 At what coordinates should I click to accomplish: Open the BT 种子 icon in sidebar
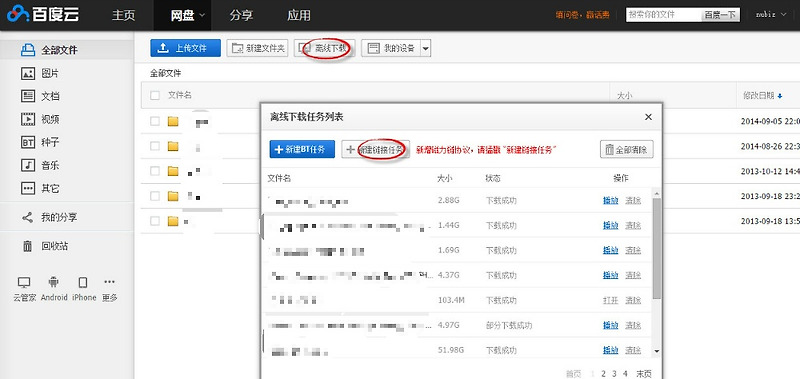coord(28,142)
